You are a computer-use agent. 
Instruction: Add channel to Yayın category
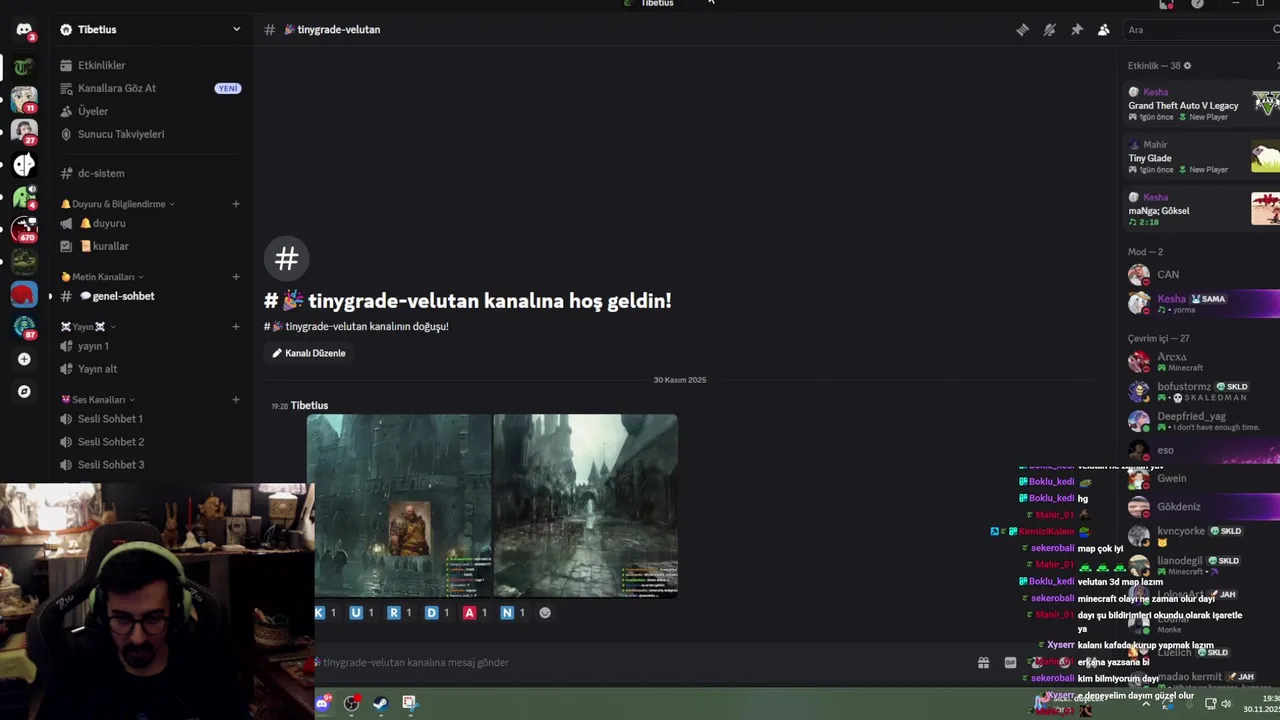(236, 327)
